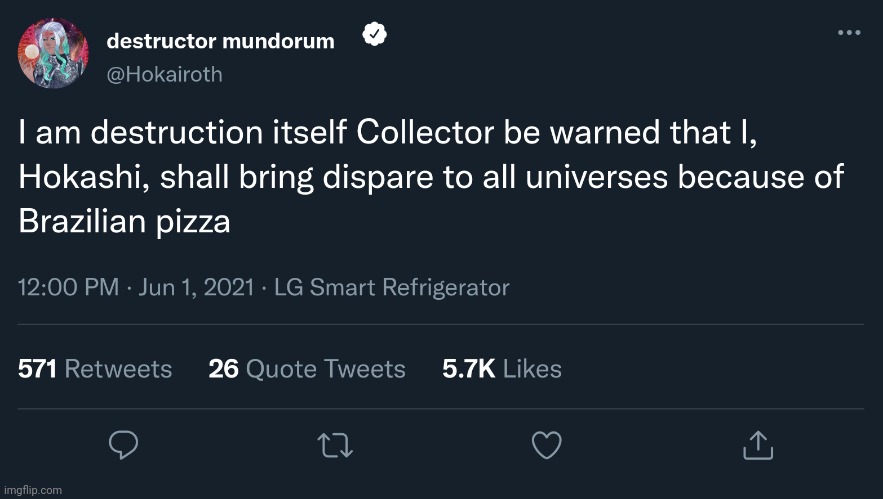Viewport: 883px width, 499px height.
Task: Show the 5.7K Likes list
Action: tap(501, 369)
